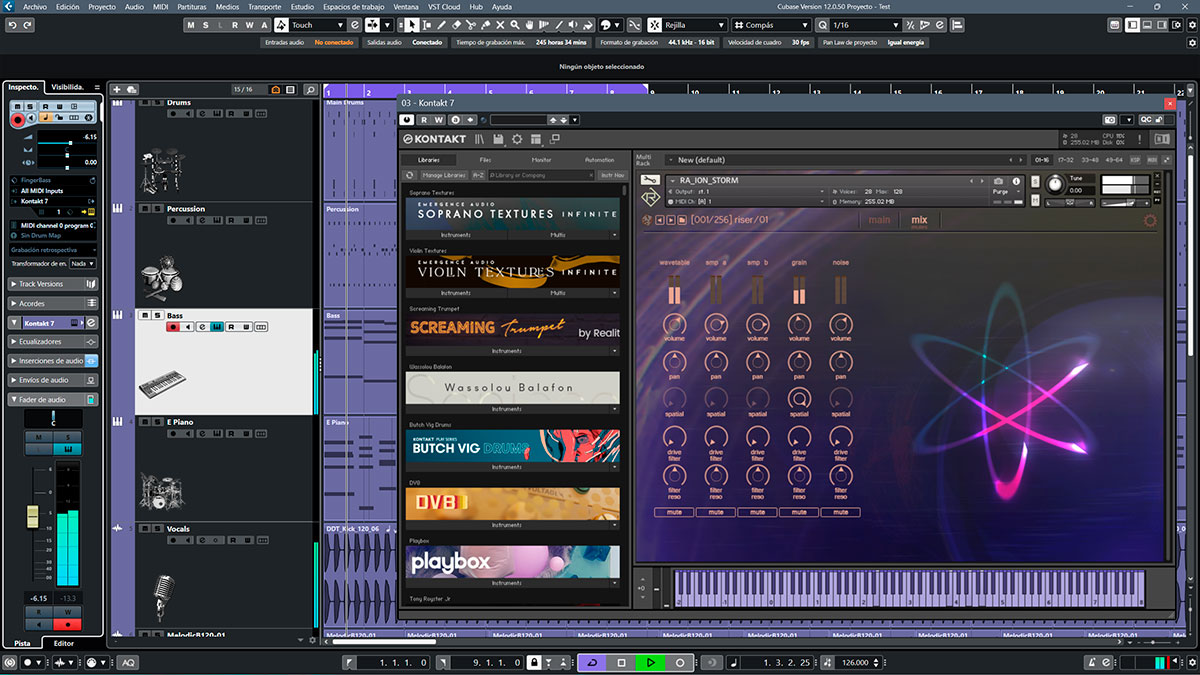
Task: Click the instrument info icon
Action: click(1016, 181)
